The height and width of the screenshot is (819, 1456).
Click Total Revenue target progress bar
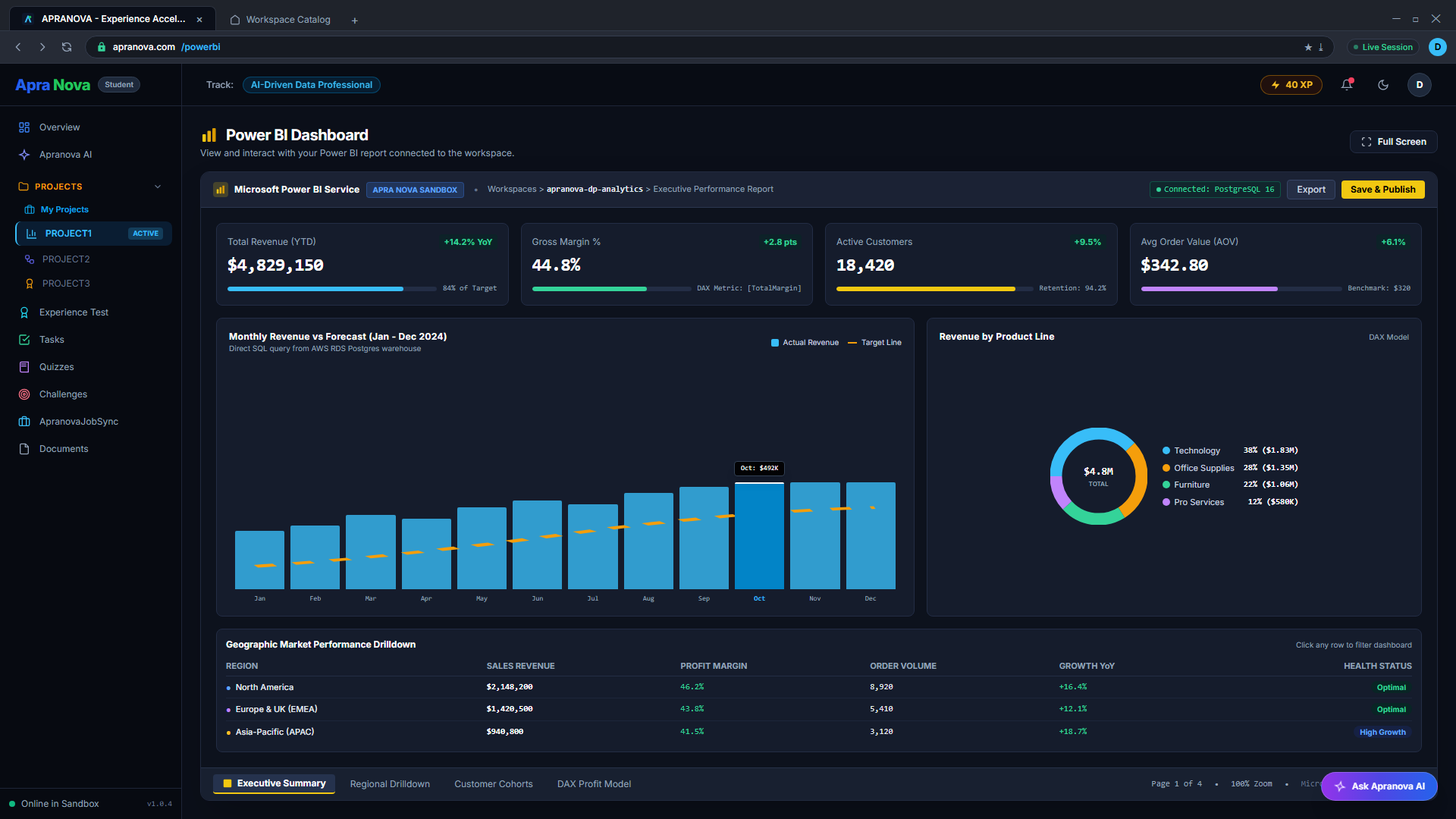(332, 288)
